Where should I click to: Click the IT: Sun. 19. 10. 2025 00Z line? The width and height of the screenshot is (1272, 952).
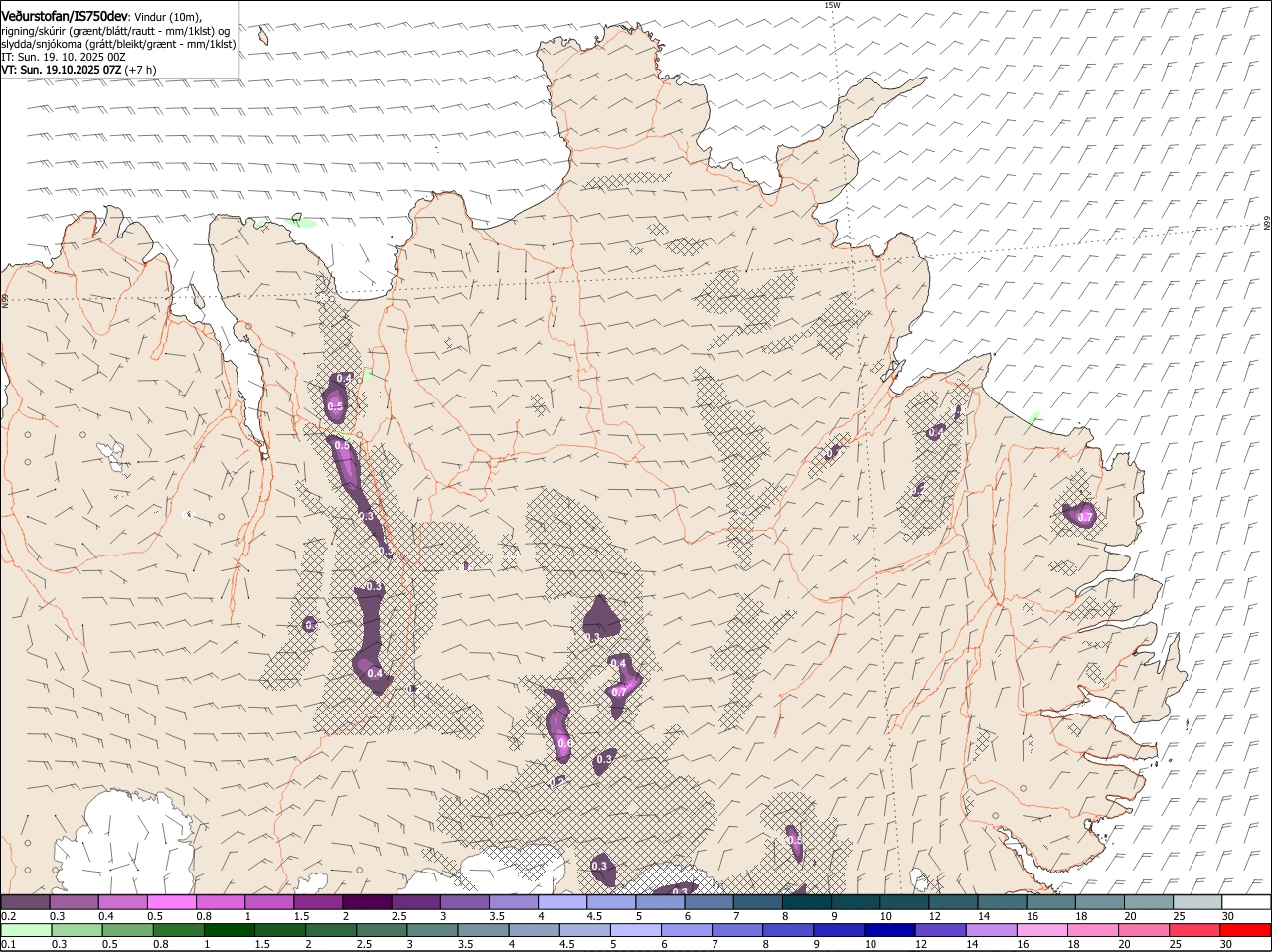click(64, 57)
